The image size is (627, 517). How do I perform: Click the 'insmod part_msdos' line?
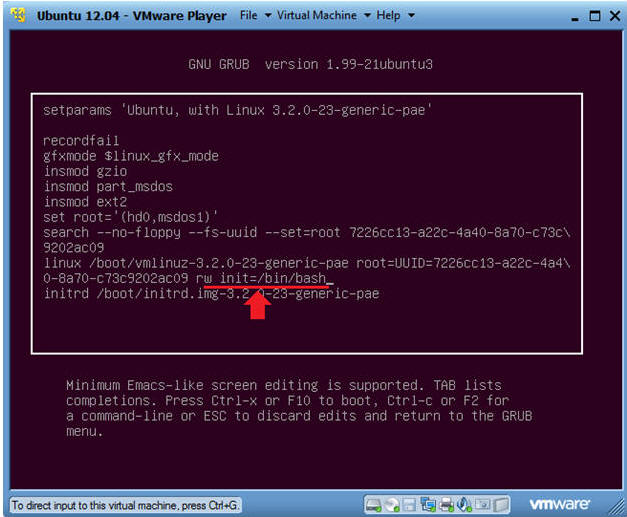108,186
